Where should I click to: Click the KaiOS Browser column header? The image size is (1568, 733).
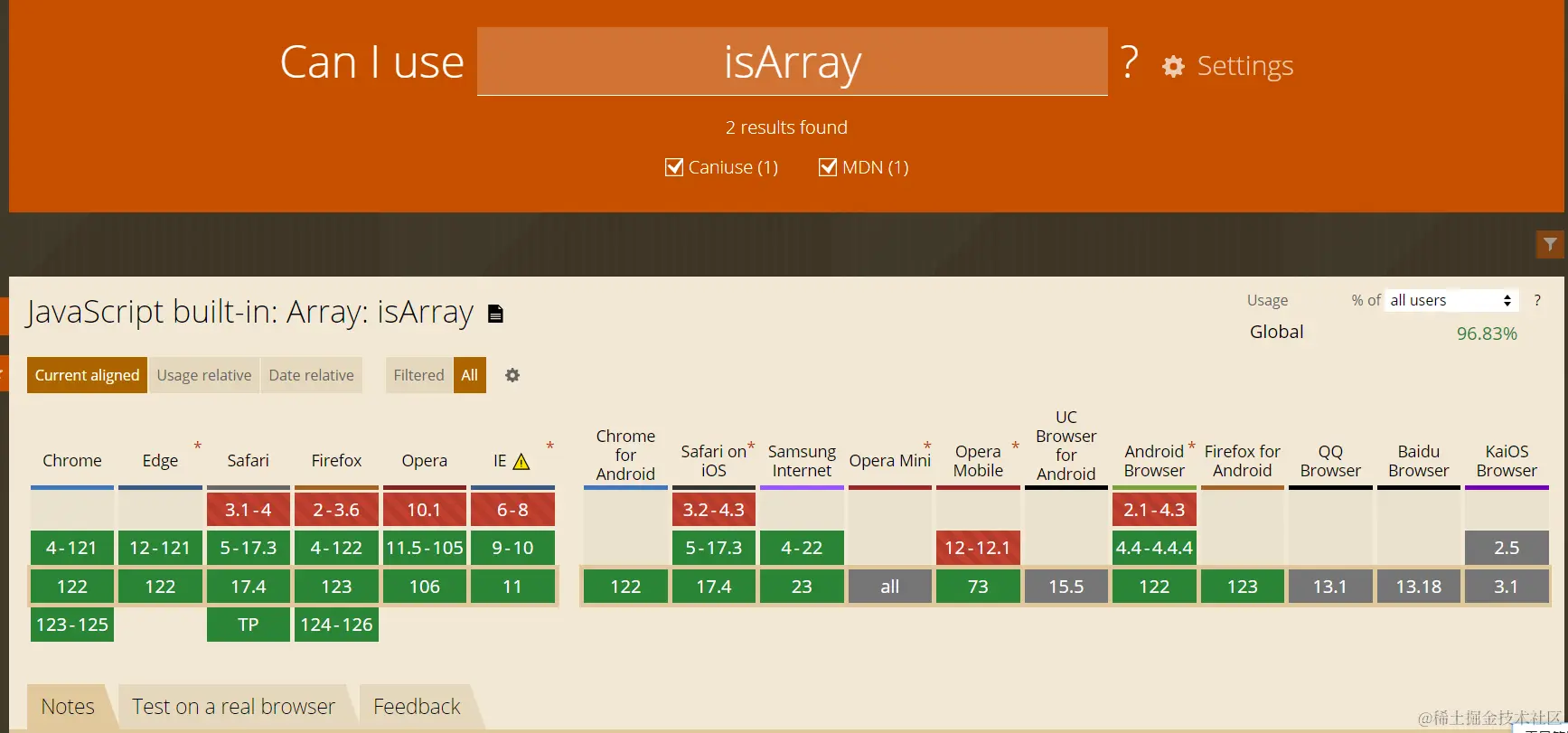(x=1507, y=461)
